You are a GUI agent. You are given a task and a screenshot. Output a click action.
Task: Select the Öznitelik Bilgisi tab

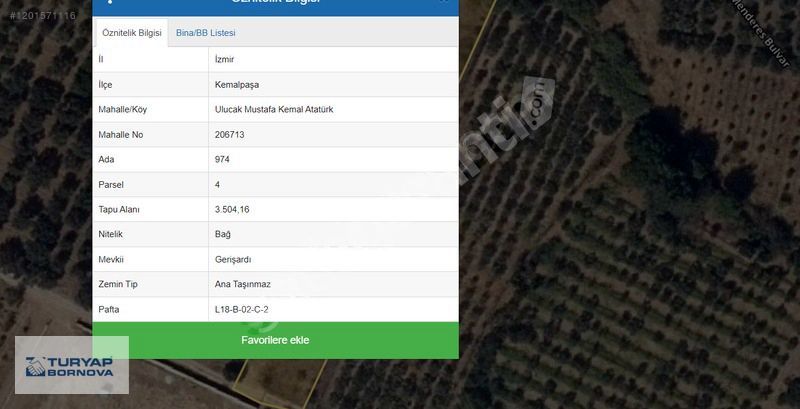pyautogui.click(x=132, y=33)
